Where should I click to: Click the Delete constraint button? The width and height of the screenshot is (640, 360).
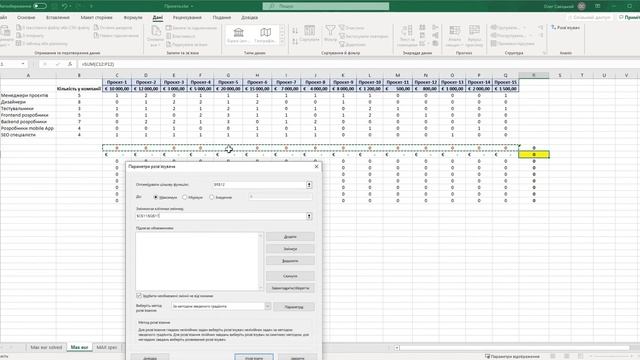click(290, 260)
